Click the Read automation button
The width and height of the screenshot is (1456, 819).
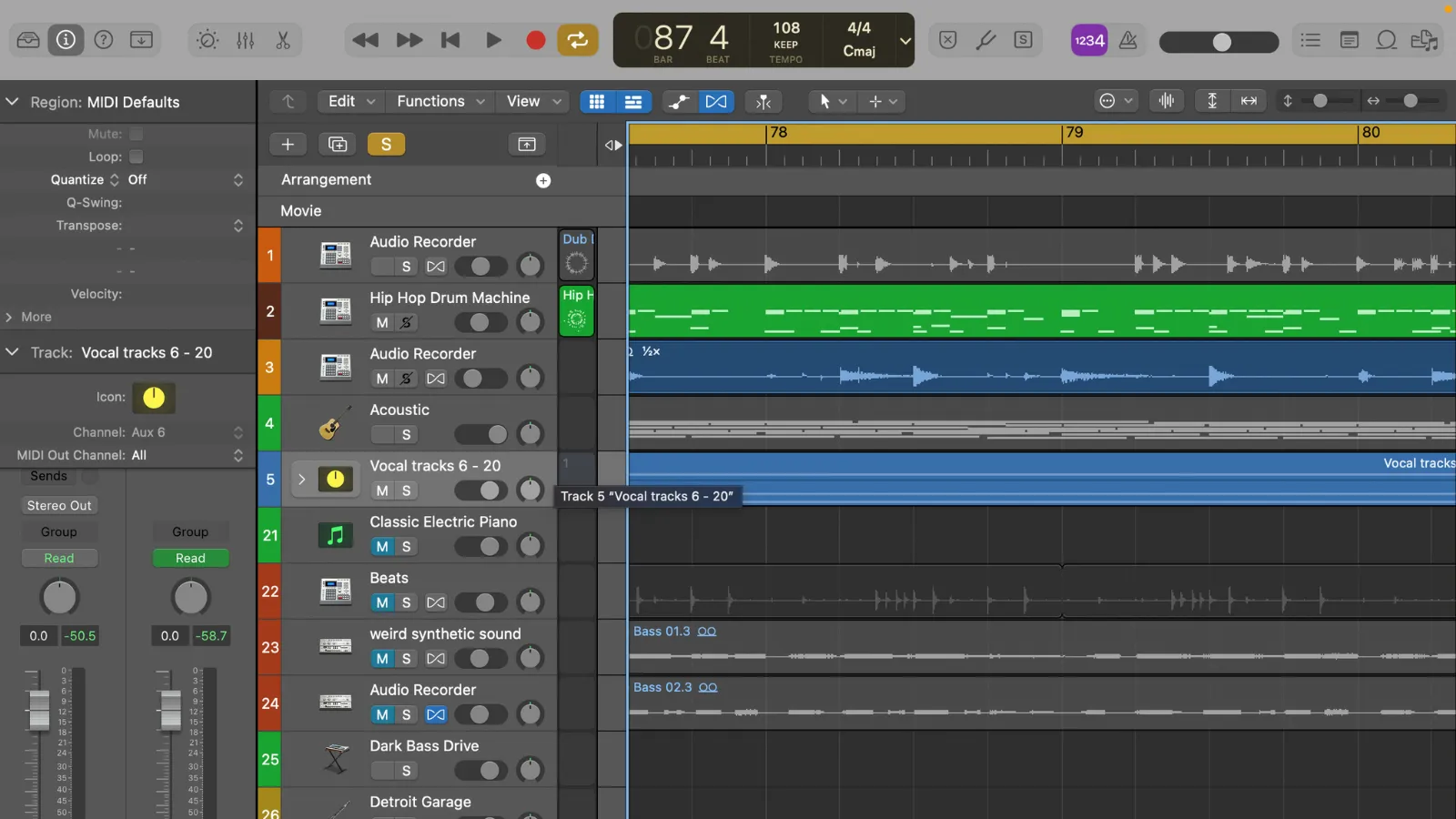59,558
